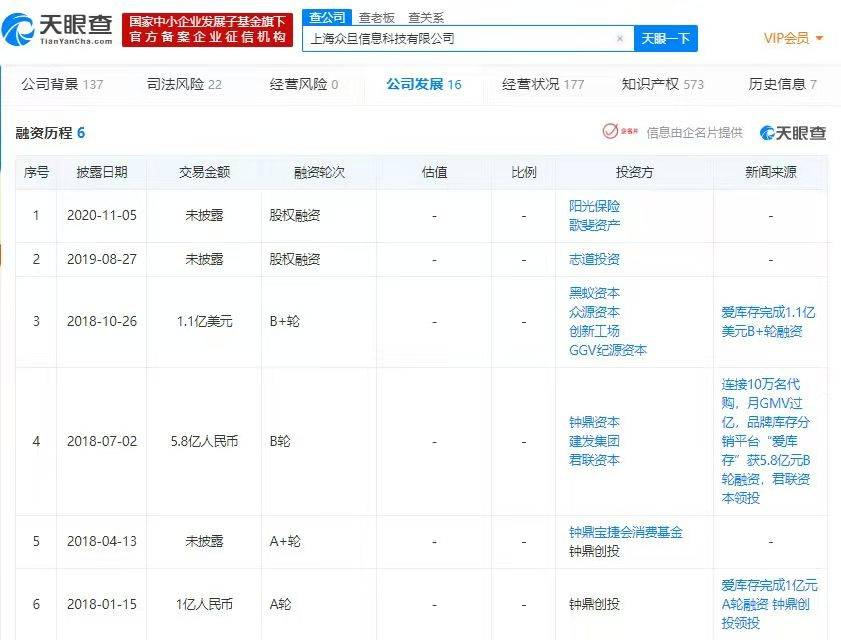Click date cell 2018-01-15
Viewport: 841px width, 640px height.
click(x=102, y=605)
